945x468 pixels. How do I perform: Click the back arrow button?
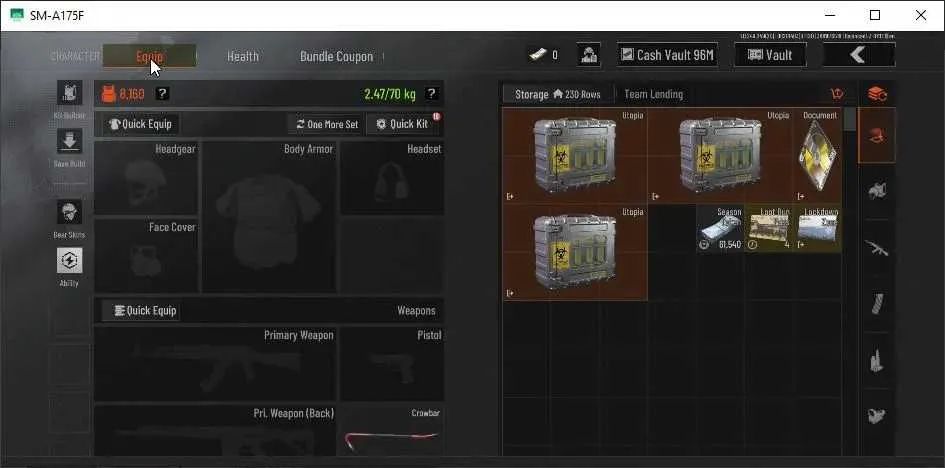coord(859,55)
